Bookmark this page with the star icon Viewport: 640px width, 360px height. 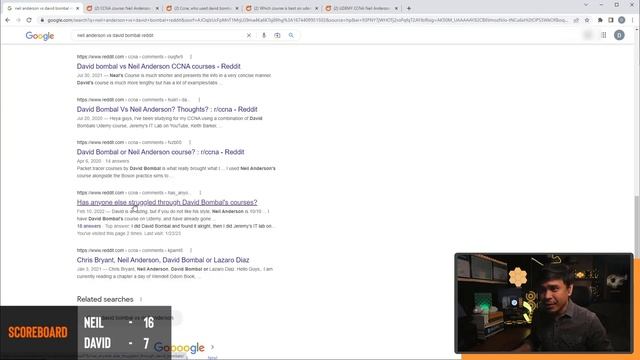(x=587, y=20)
